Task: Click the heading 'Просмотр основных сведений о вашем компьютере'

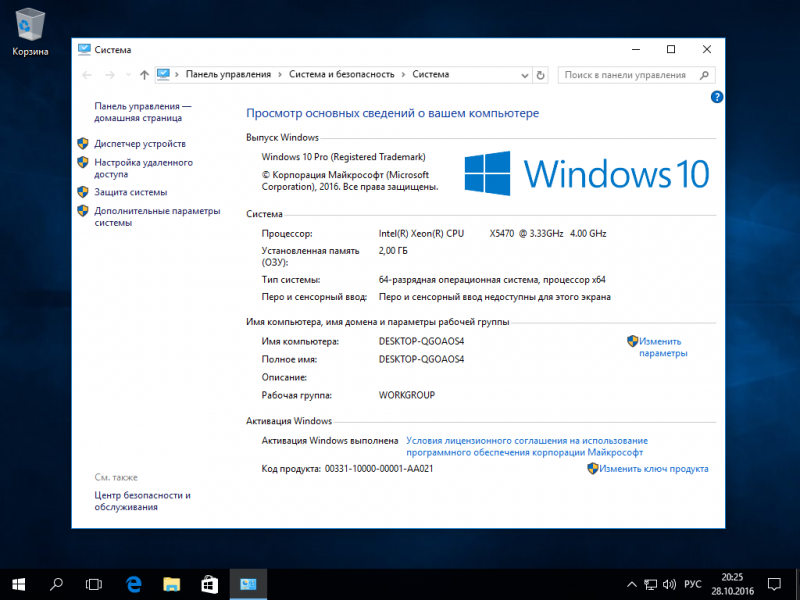Action: (392, 113)
